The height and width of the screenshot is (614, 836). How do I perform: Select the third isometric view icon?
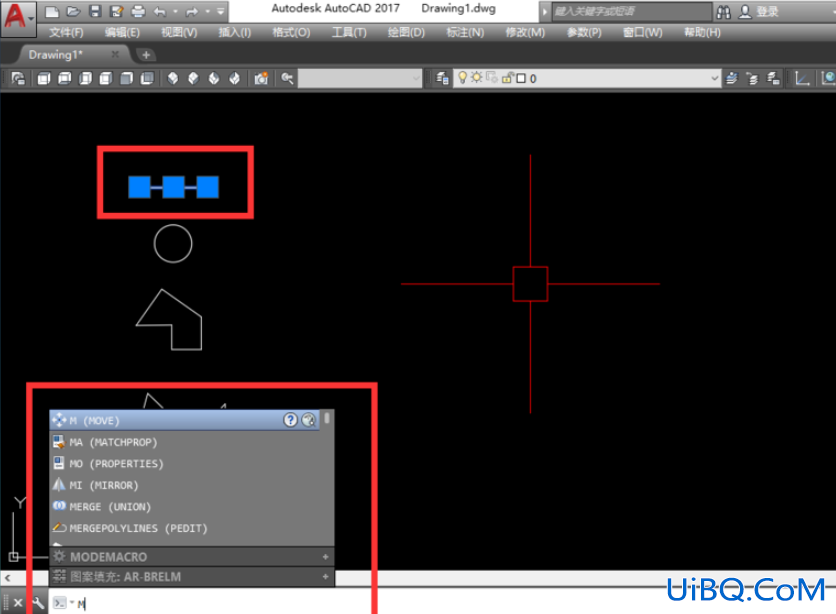pyautogui.click(x=214, y=78)
